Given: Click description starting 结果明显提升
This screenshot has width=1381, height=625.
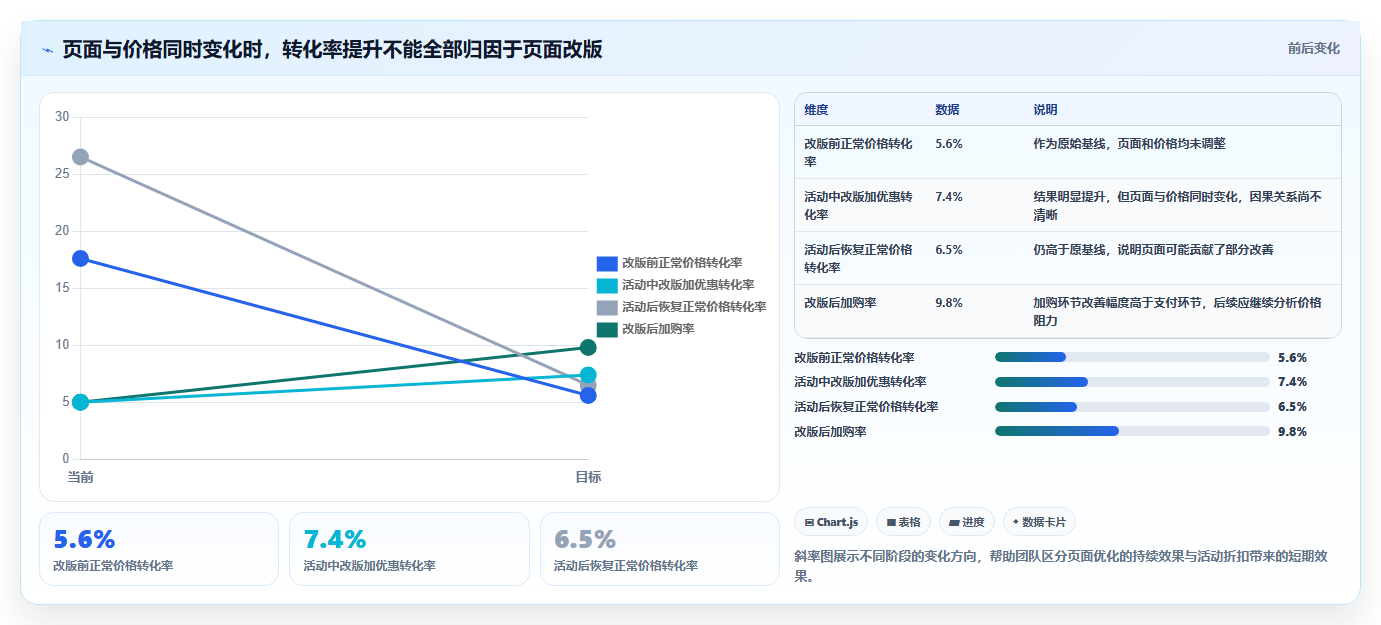Looking at the screenshot, I should click(x=1178, y=205).
